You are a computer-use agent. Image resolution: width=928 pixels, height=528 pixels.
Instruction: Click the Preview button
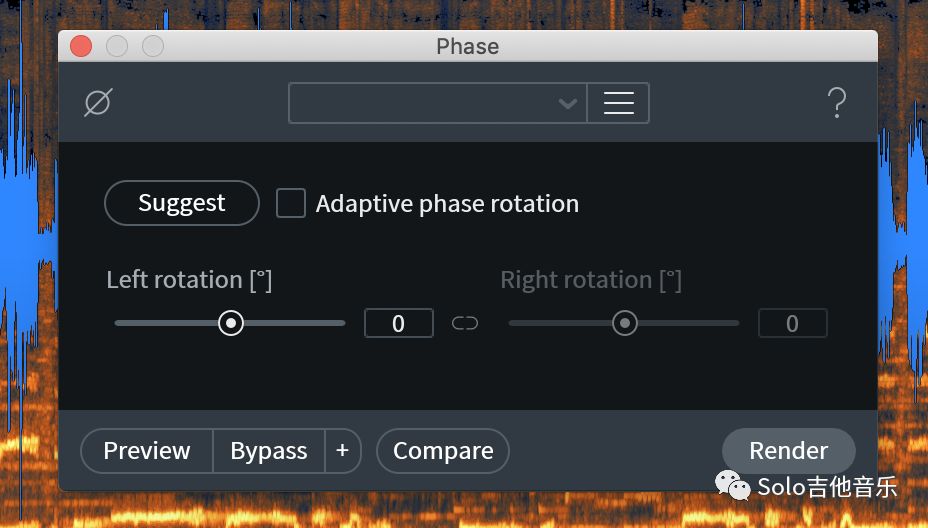(x=147, y=450)
